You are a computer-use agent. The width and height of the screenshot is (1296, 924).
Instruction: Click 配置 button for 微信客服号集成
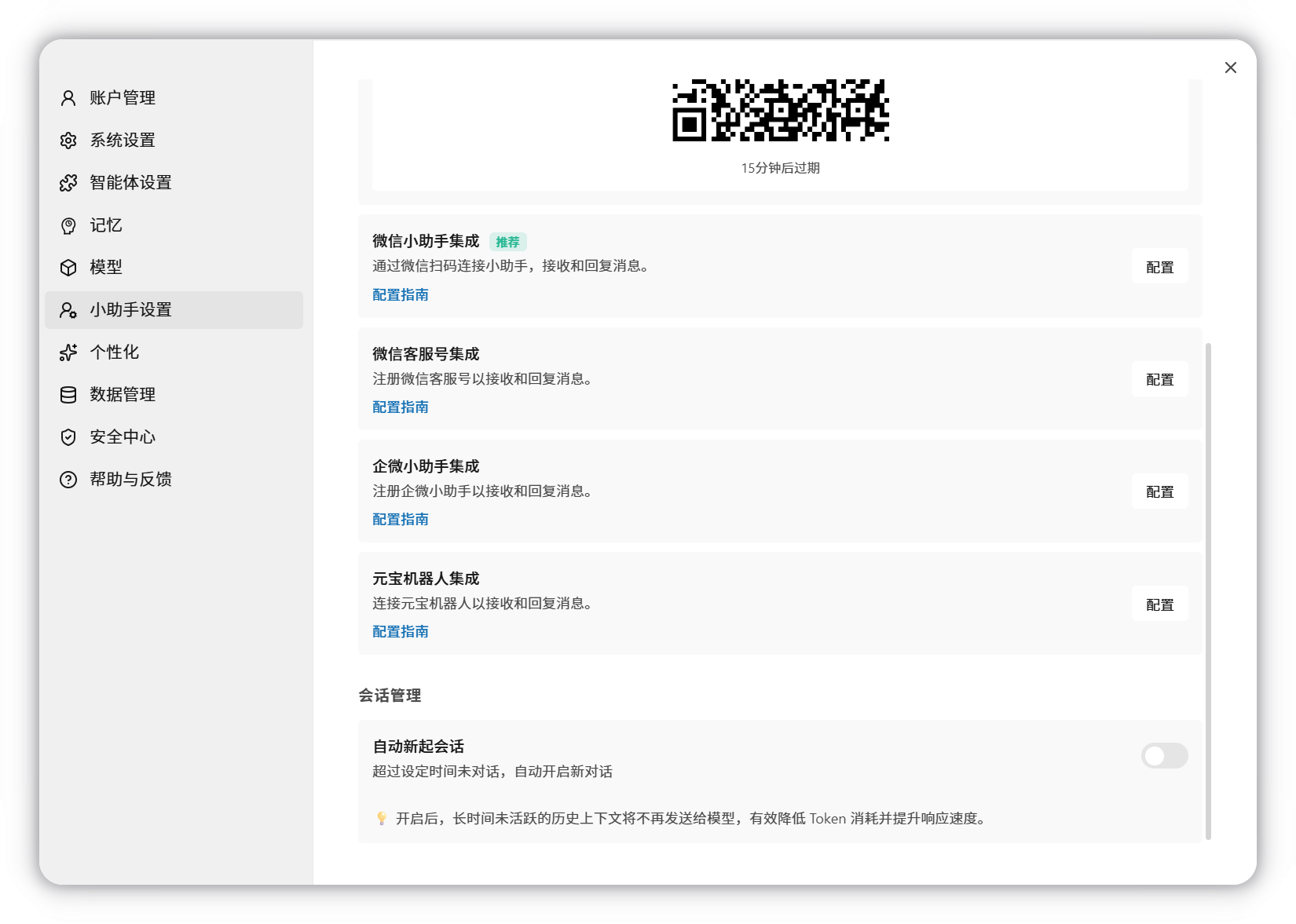1159,379
